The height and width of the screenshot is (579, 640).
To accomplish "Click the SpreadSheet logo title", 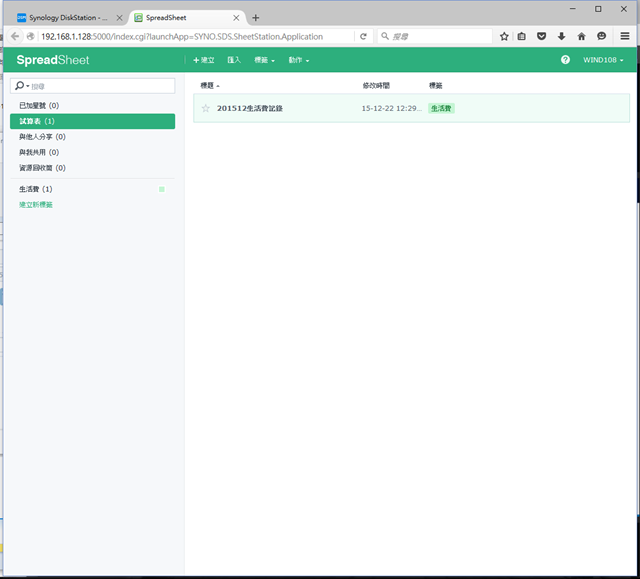I will pos(53,60).
